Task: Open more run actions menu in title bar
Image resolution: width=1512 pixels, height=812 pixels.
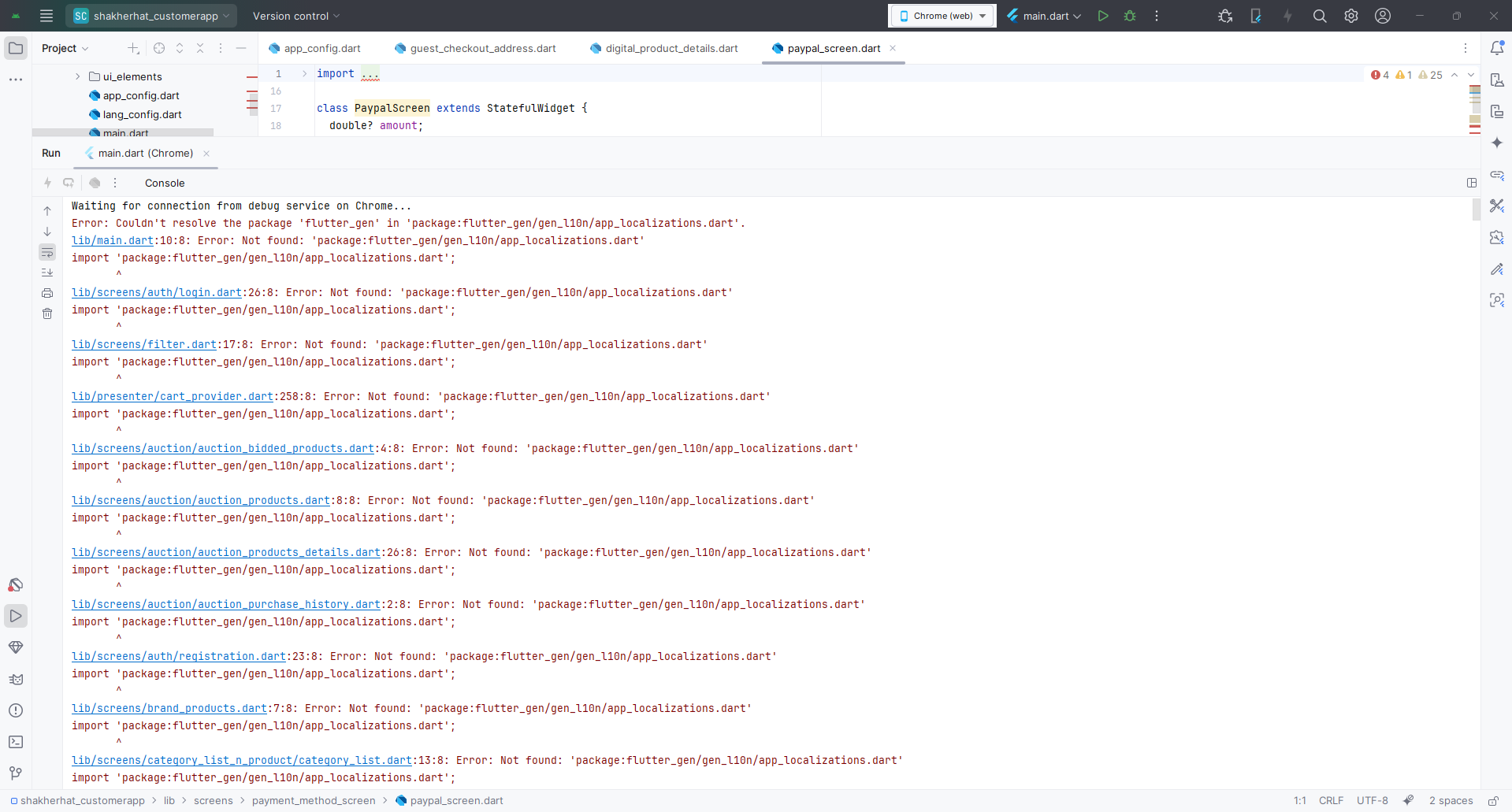Action: point(1157,16)
